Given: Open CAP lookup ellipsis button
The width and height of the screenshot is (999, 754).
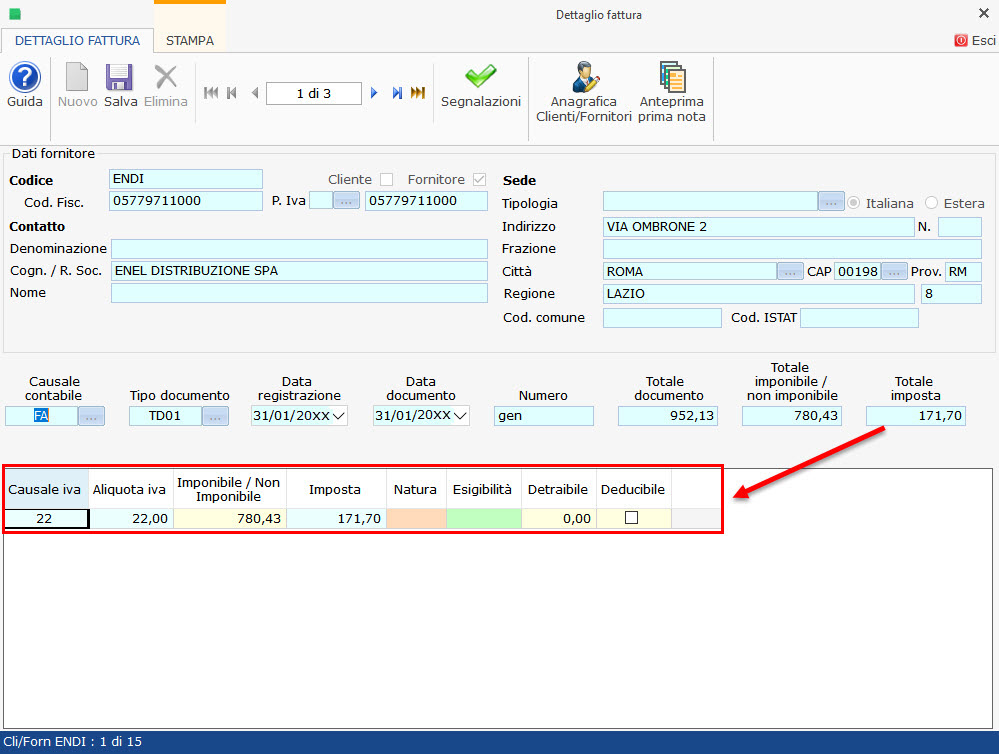Looking at the screenshot, I should tap(894, 272).
